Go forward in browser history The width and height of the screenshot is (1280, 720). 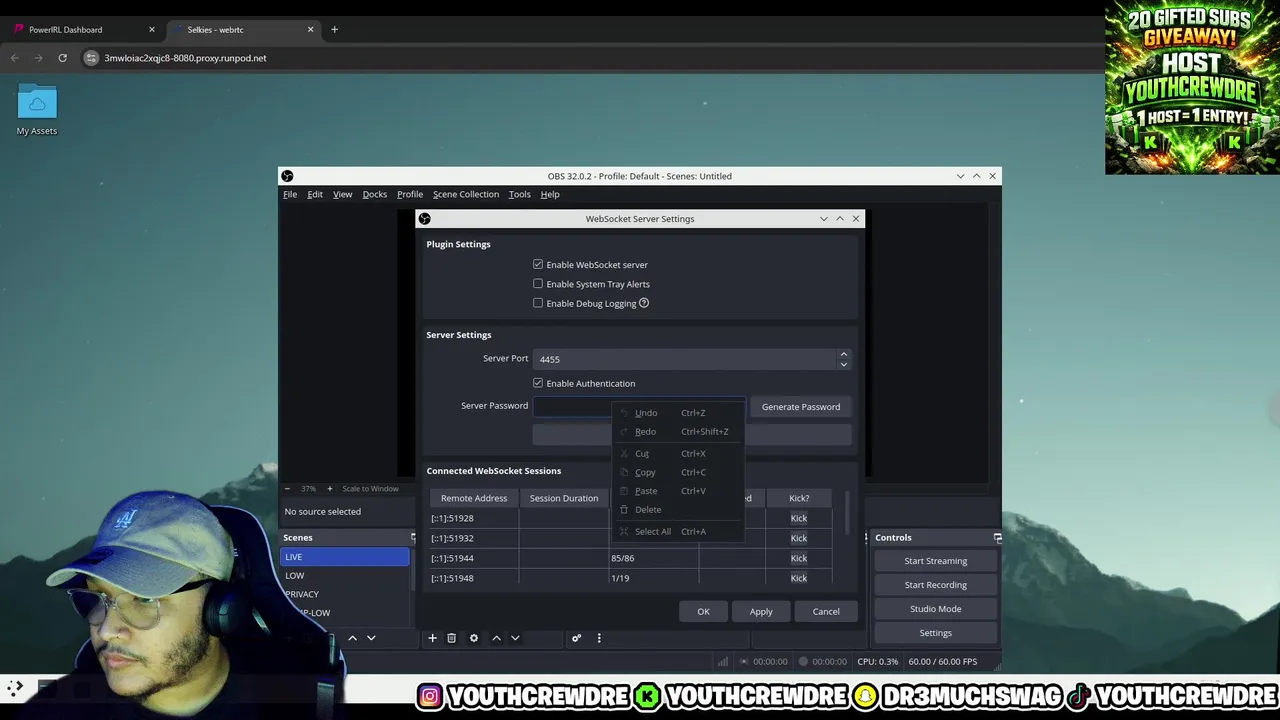(x=38, y=58)
